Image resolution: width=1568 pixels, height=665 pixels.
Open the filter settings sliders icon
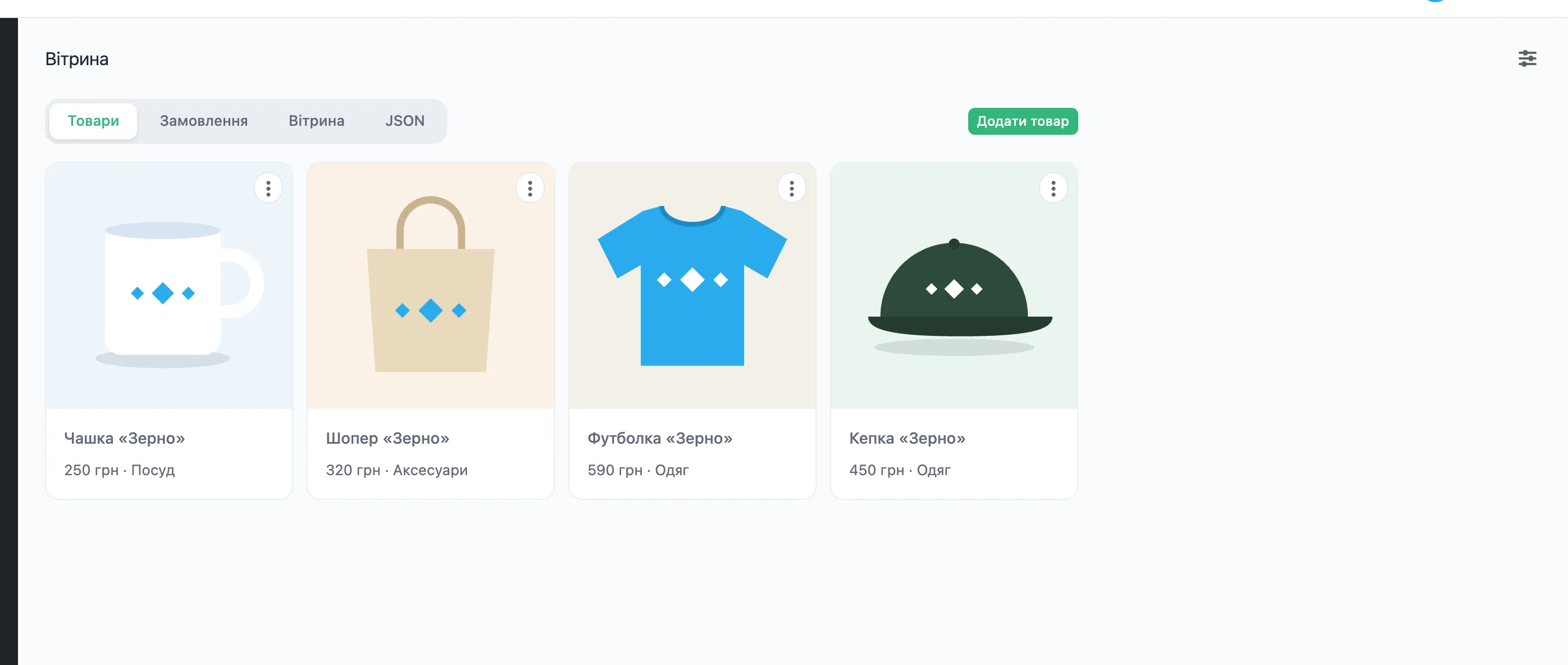click(x=1526, y=59)
